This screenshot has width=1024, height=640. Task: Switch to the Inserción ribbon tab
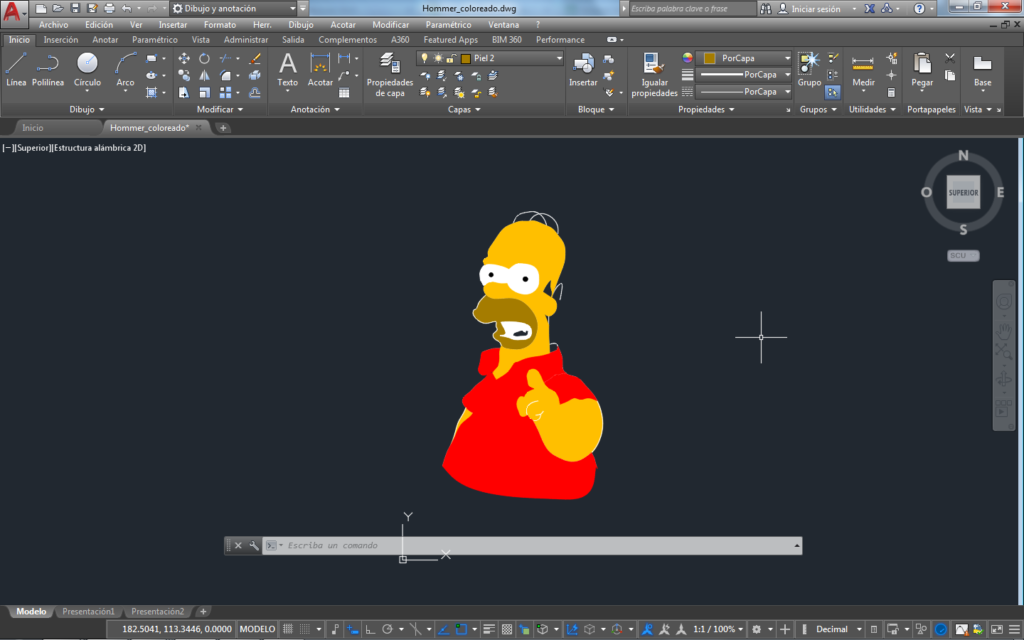tap(61, 40)
